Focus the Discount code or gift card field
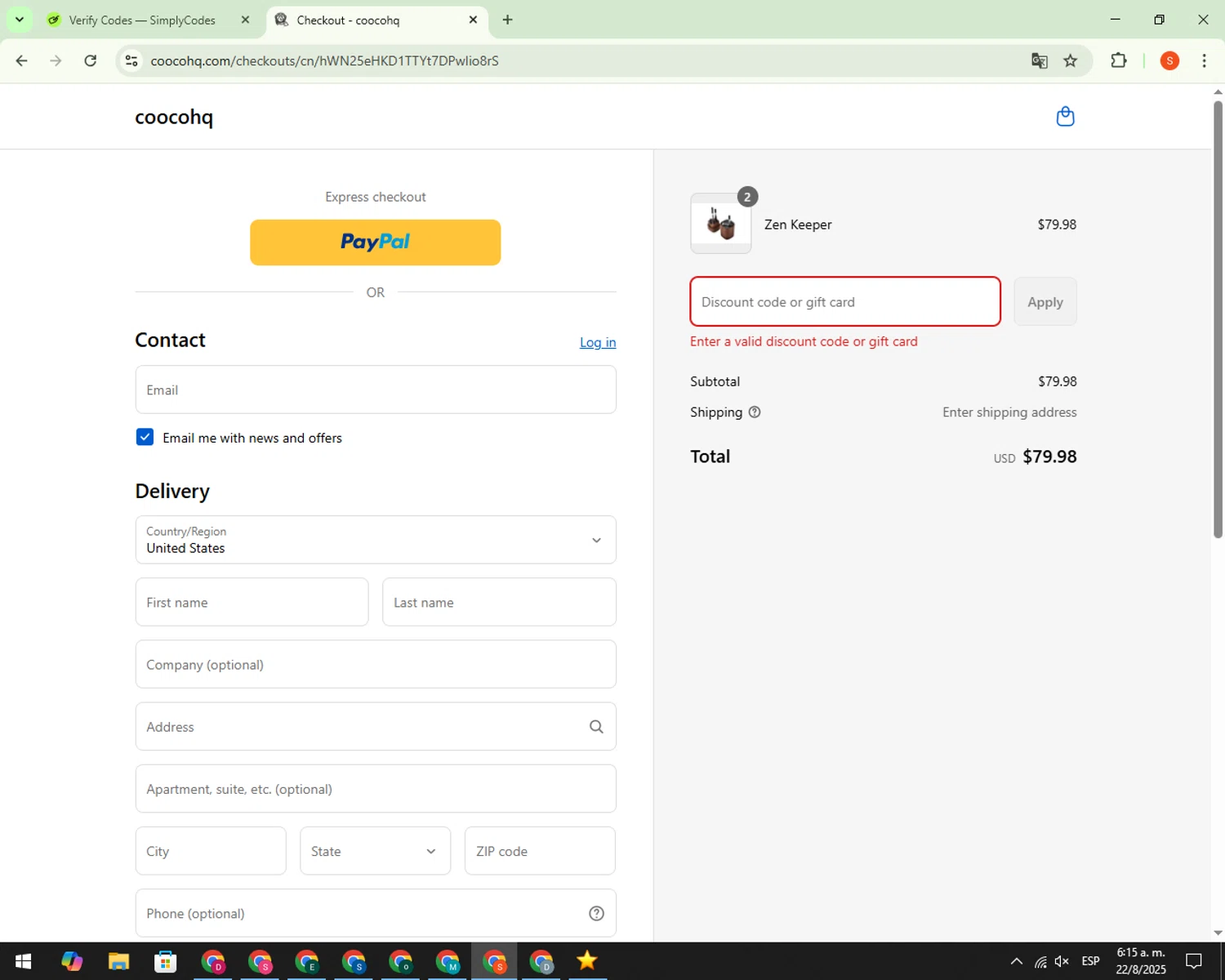 pos(845,301)
